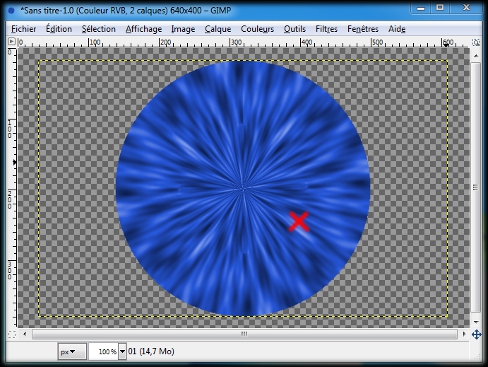488x367 pixels.
Task: Click the horizontal scrollbar left arrow
Action: tap(25, 334)
